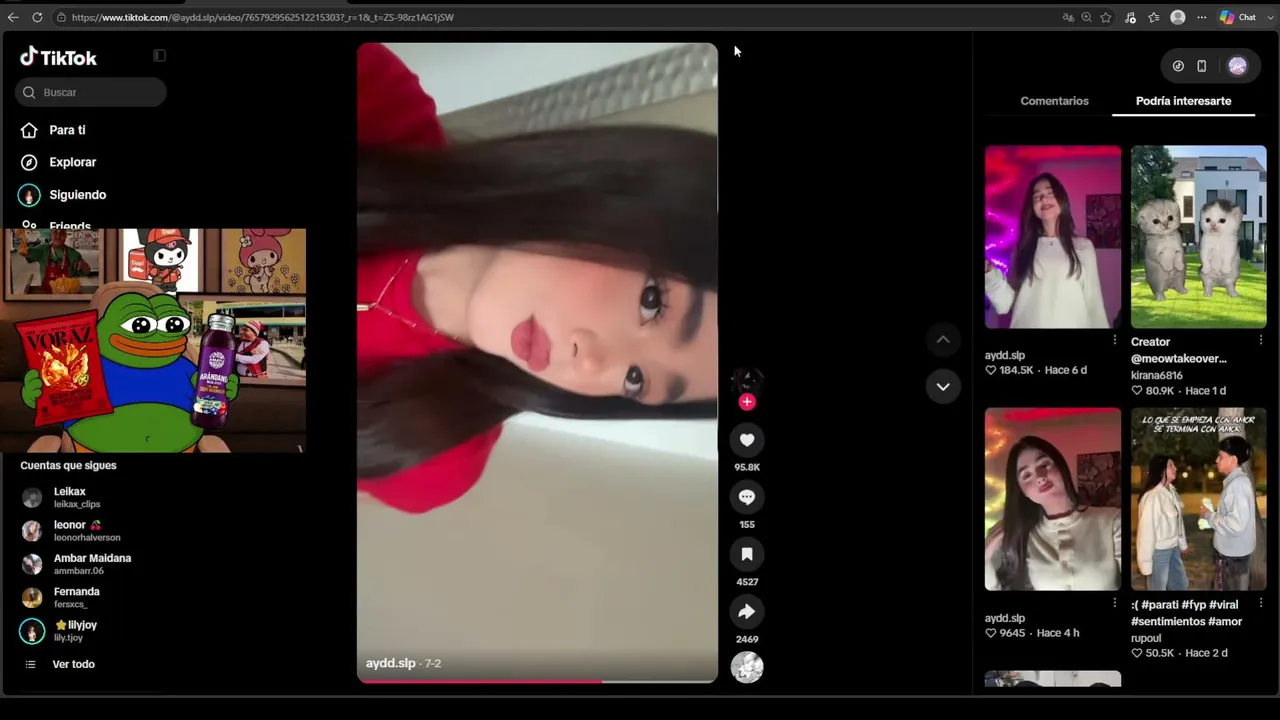
Task: Collapse the TikTok sidebar panel icon
Action: 159,56
